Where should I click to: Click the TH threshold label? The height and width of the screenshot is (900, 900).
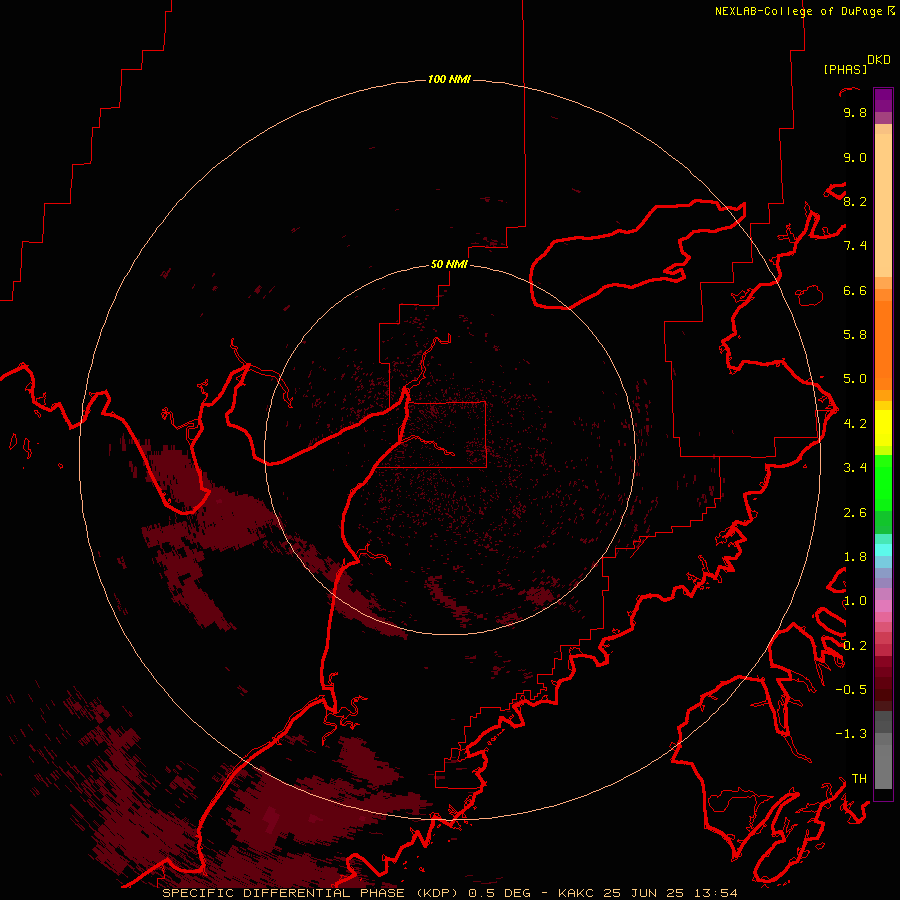point(859,779)
